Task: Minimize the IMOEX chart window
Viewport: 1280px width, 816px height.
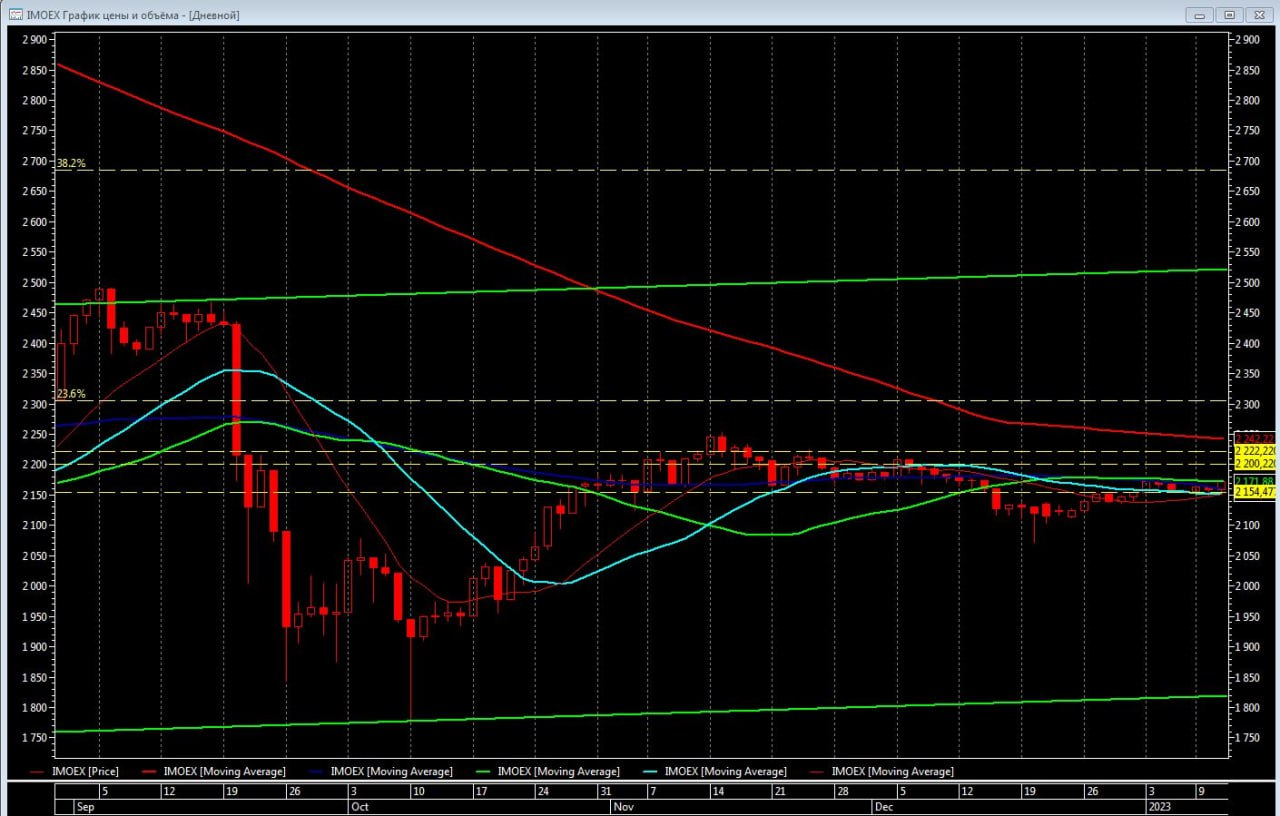Action: pos(1200,15)
